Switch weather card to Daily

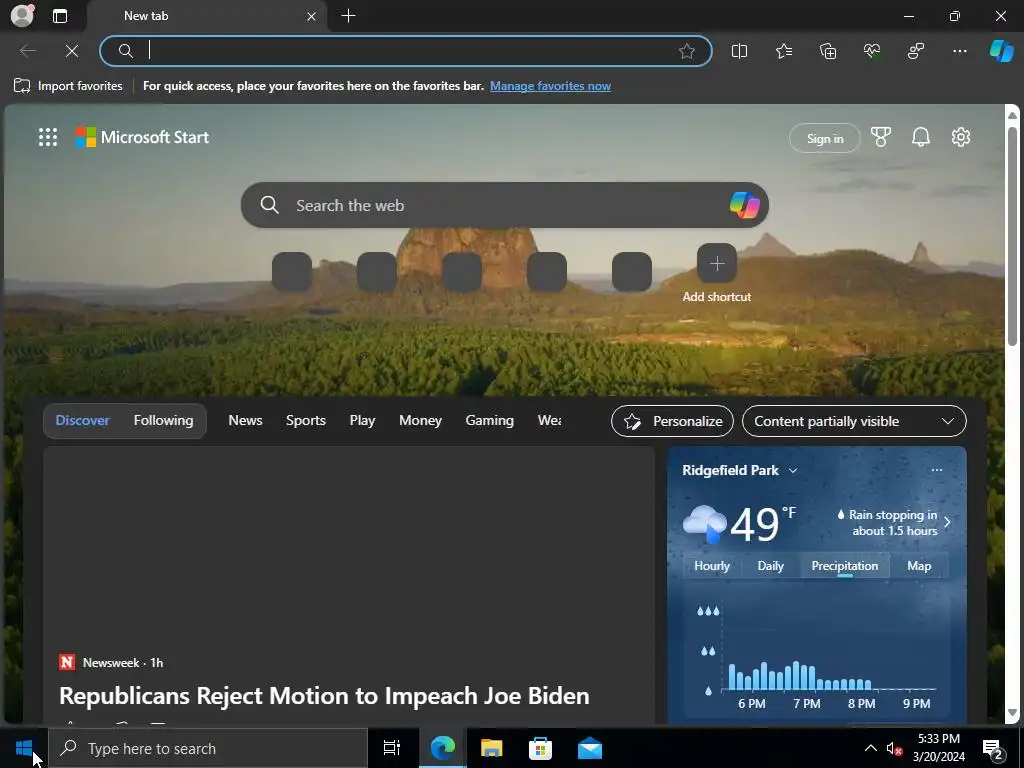pyautogui.click(x=771, y=566)
